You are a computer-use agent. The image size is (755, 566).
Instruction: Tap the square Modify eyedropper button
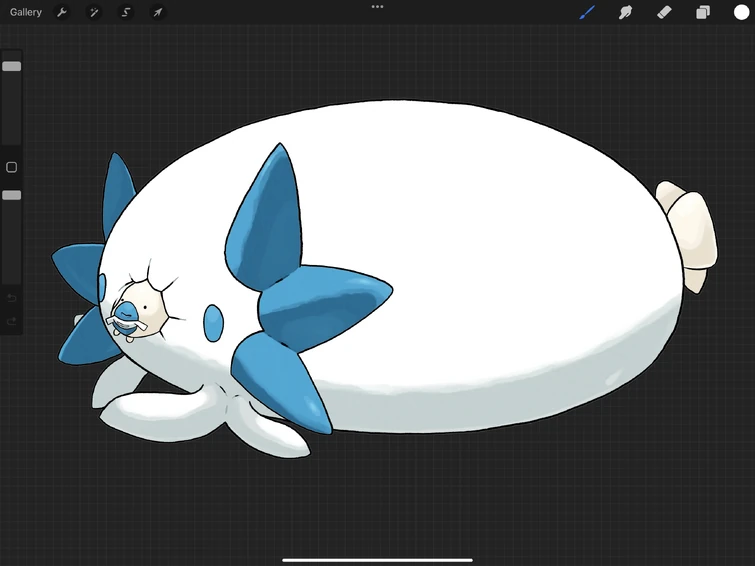click(x=12, y=167)
